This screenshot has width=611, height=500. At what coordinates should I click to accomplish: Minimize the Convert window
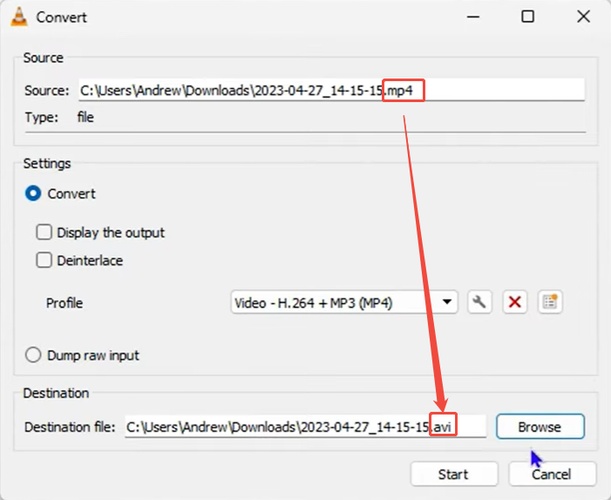pyautogui.click(x=473, y=17)
